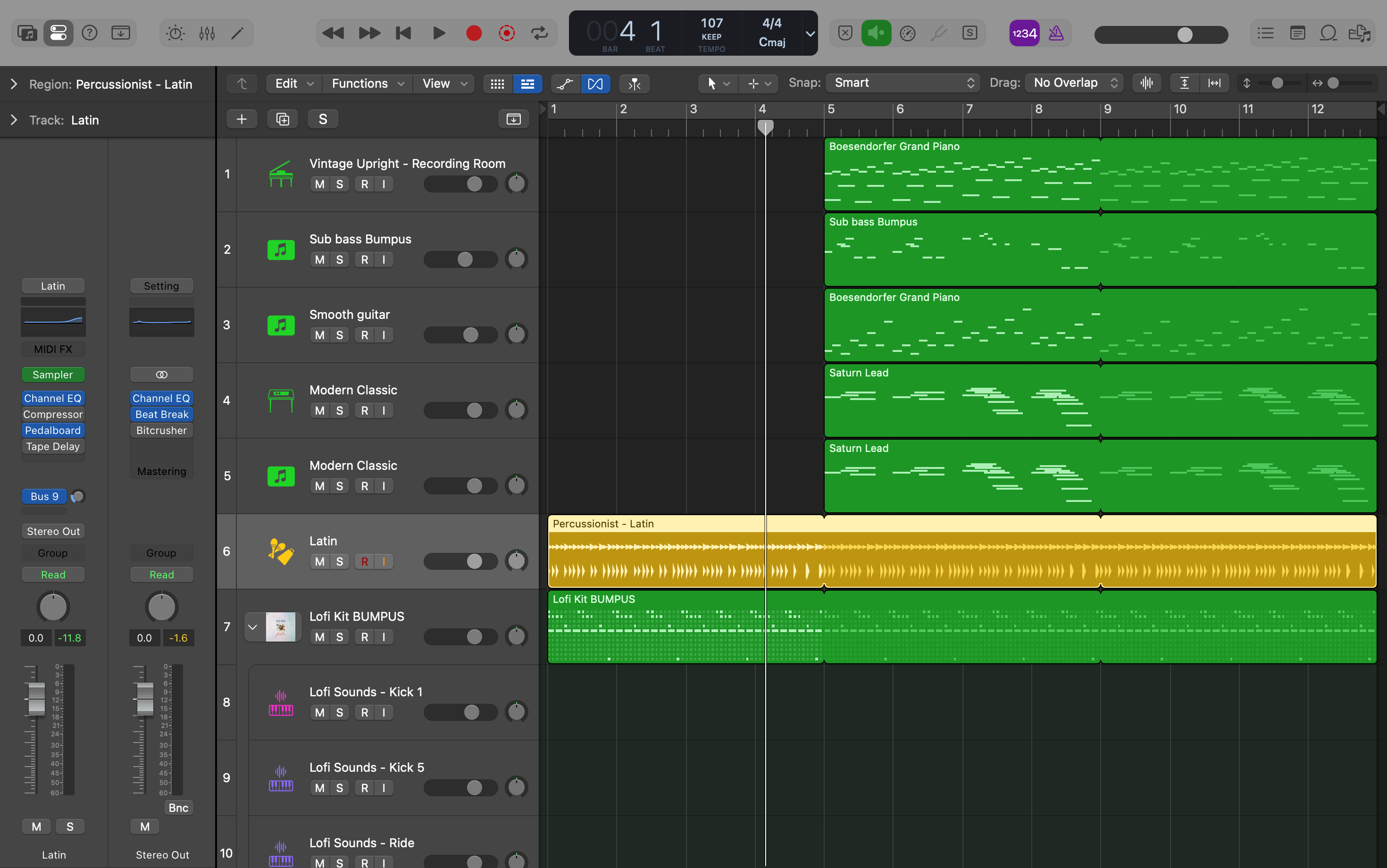Collapse the Lofi Kit BUMPUS track stack
Image resolution: width=1387 pixels, height=868 pixels.
(x=252, y=627)
